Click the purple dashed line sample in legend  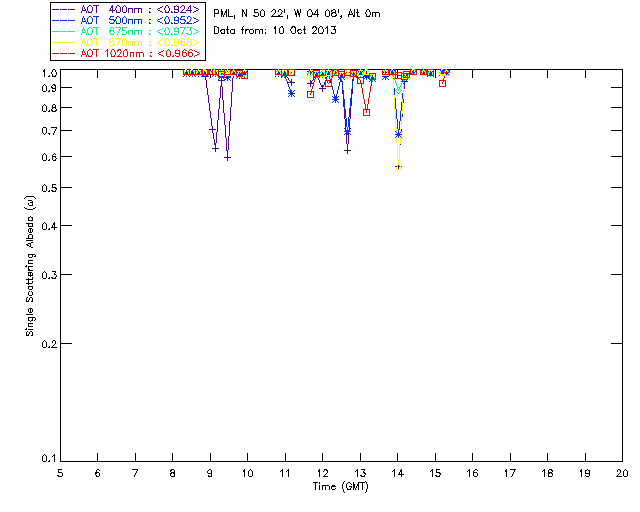(x=64, y=9)
